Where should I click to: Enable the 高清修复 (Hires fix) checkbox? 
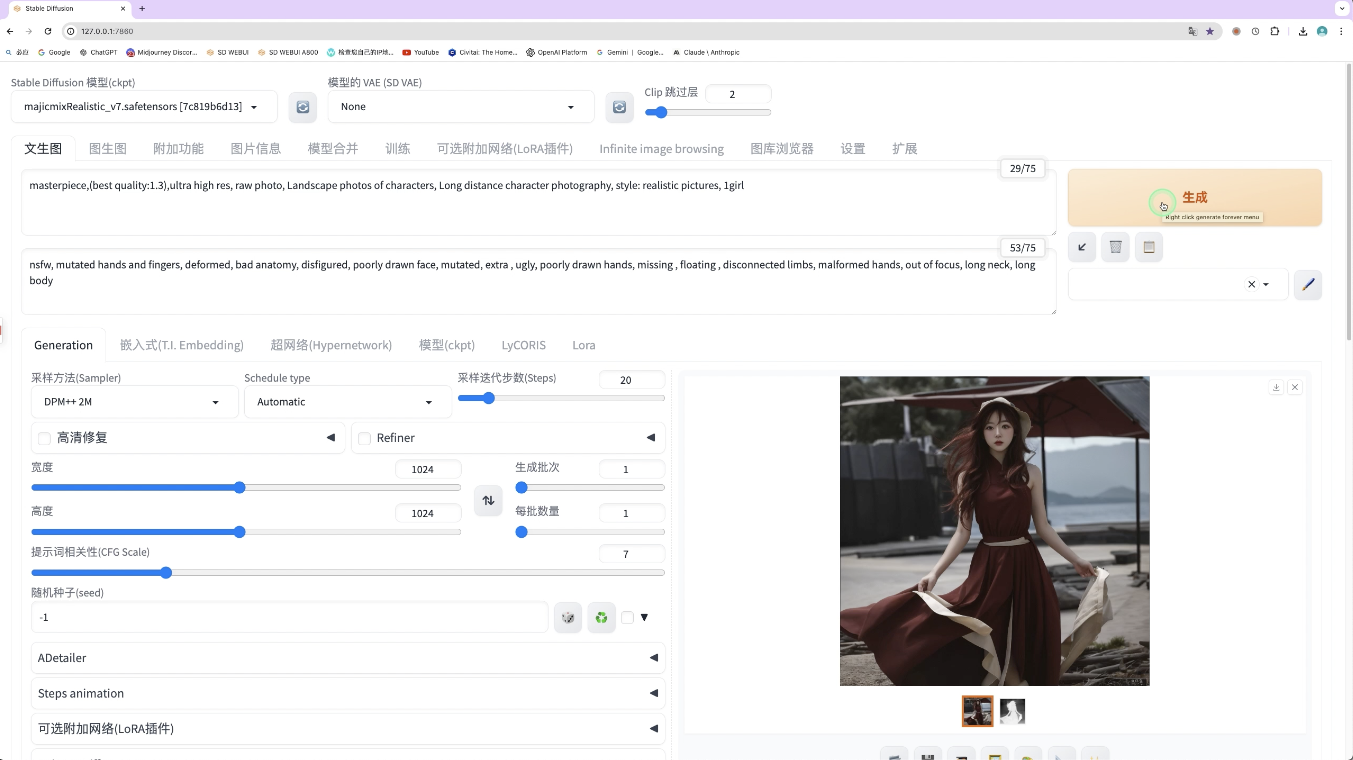[44, 438]
